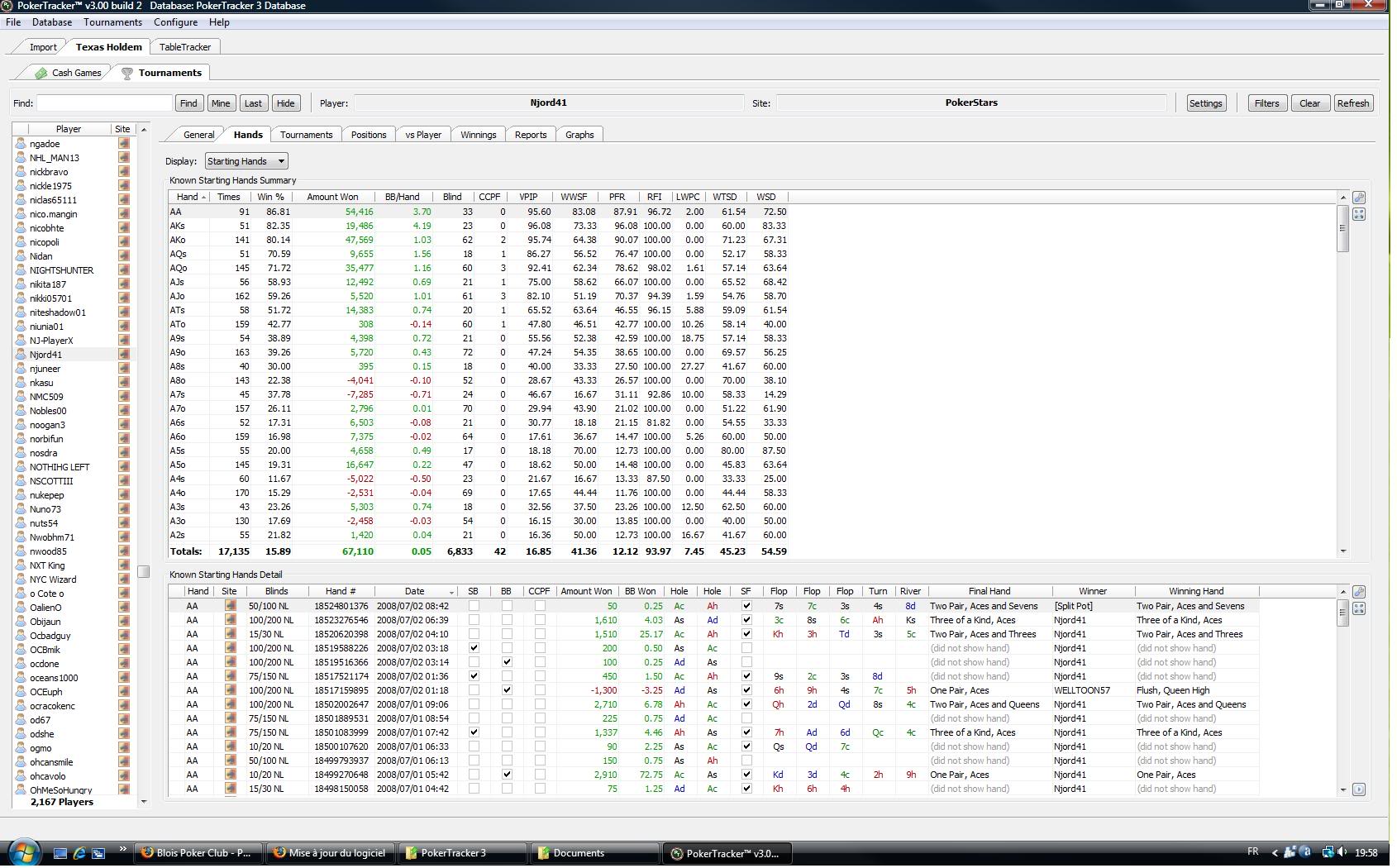Toggle SB checkbox for hand 18517521174
The image size is (1397, 868).
(474, 676)
